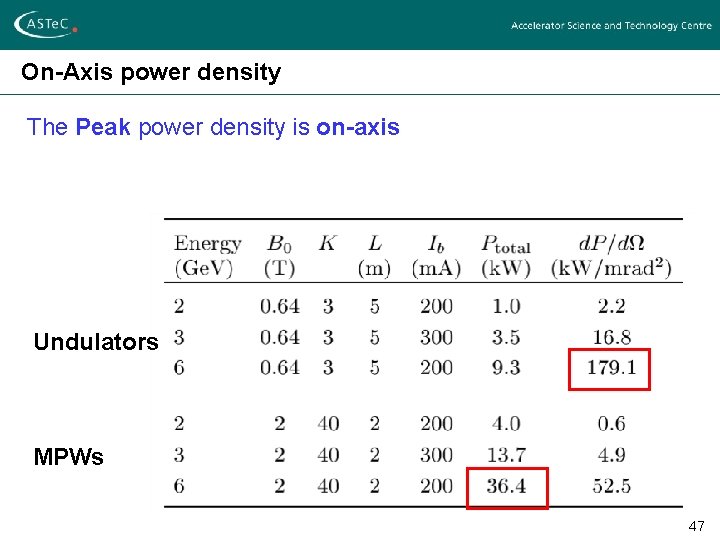Screen dimensions: 720x540
Task: Click the 'MPWs' row group label
Action: tap(68, 456)
